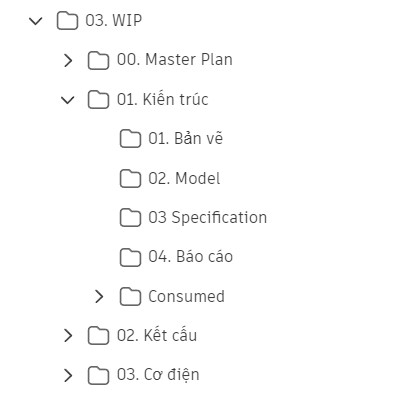410x394 pixels.
Task: Select the 02. Kết cấu label
Action: [x=157, y=335]
